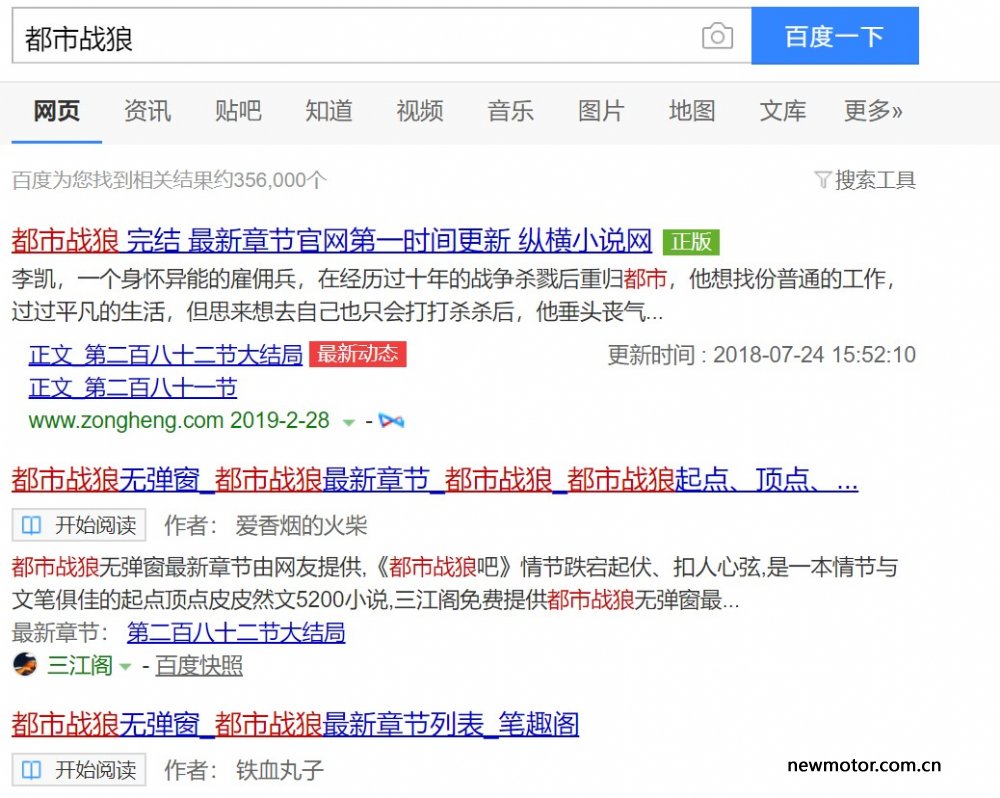Open result 都市战狼最新章节列表_笔趣阁 title

click(x=295, y=725)
